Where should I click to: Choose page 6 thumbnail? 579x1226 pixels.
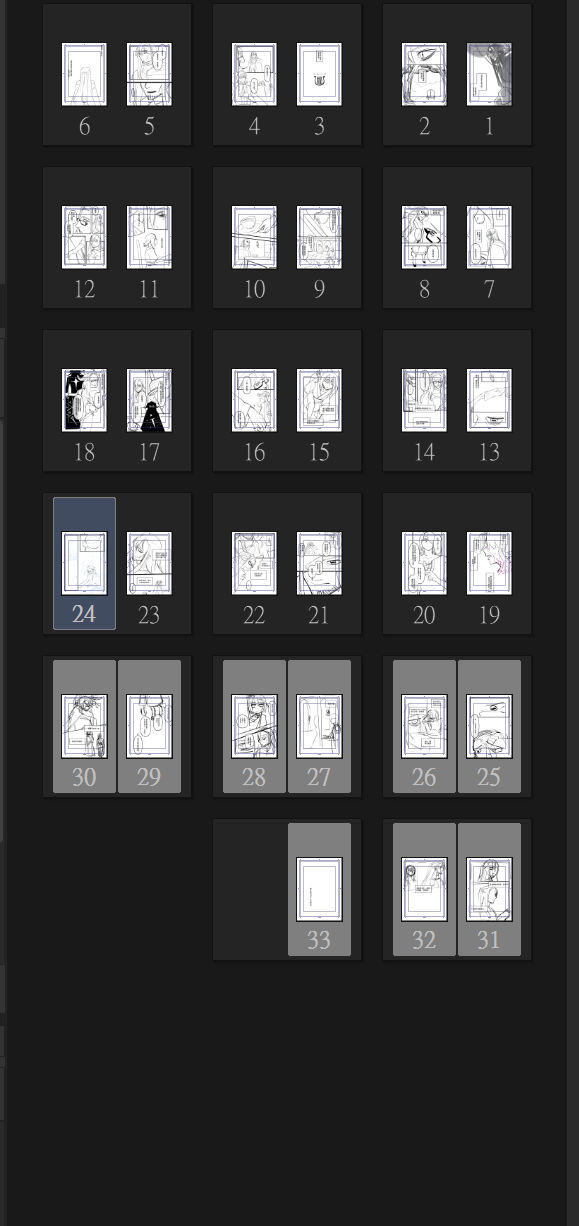[84, 74]
